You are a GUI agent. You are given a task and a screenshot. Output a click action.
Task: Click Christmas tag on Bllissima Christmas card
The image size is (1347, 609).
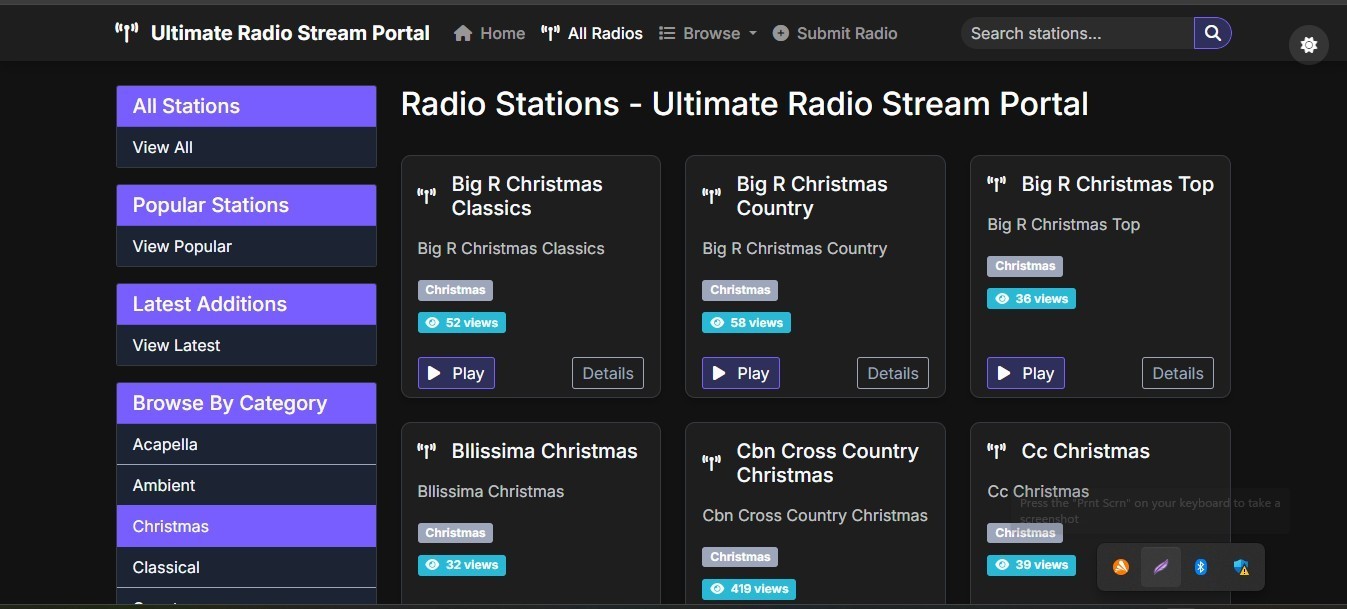point(455,533)
